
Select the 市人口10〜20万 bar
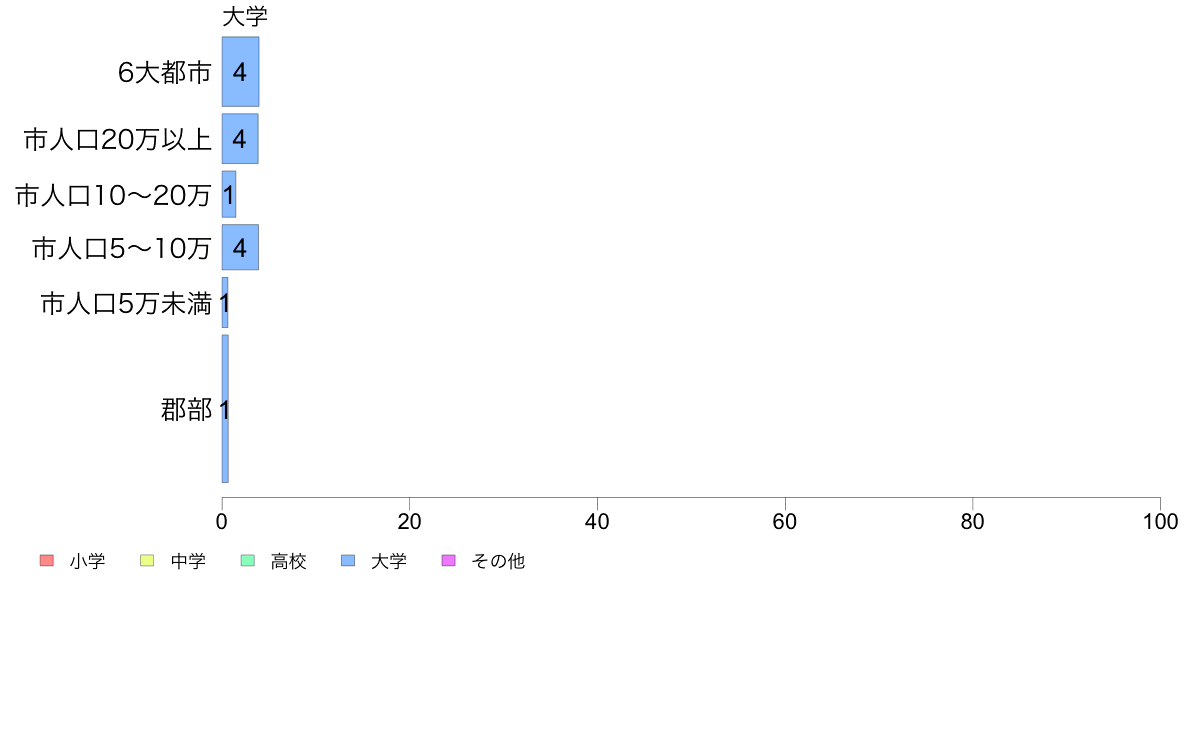[x=229, y=194]
